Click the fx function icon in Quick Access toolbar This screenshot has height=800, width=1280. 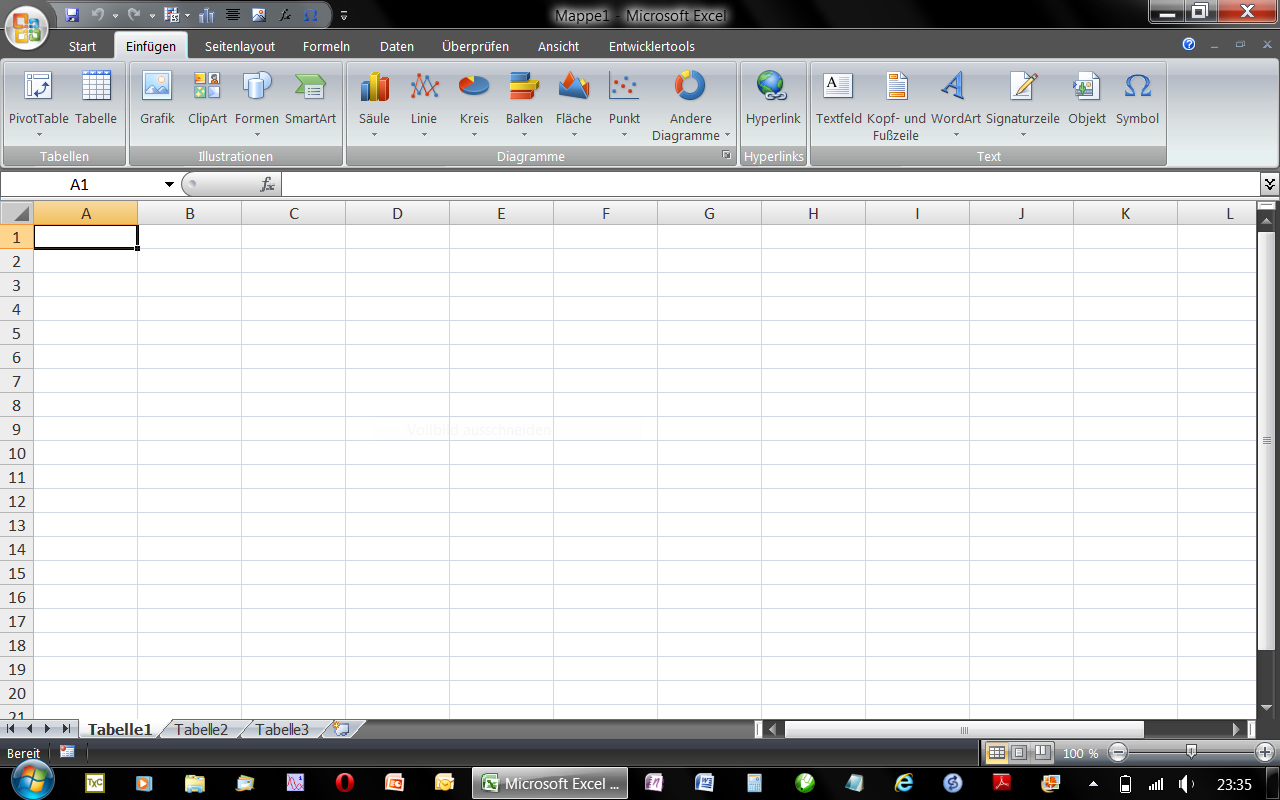285,15
